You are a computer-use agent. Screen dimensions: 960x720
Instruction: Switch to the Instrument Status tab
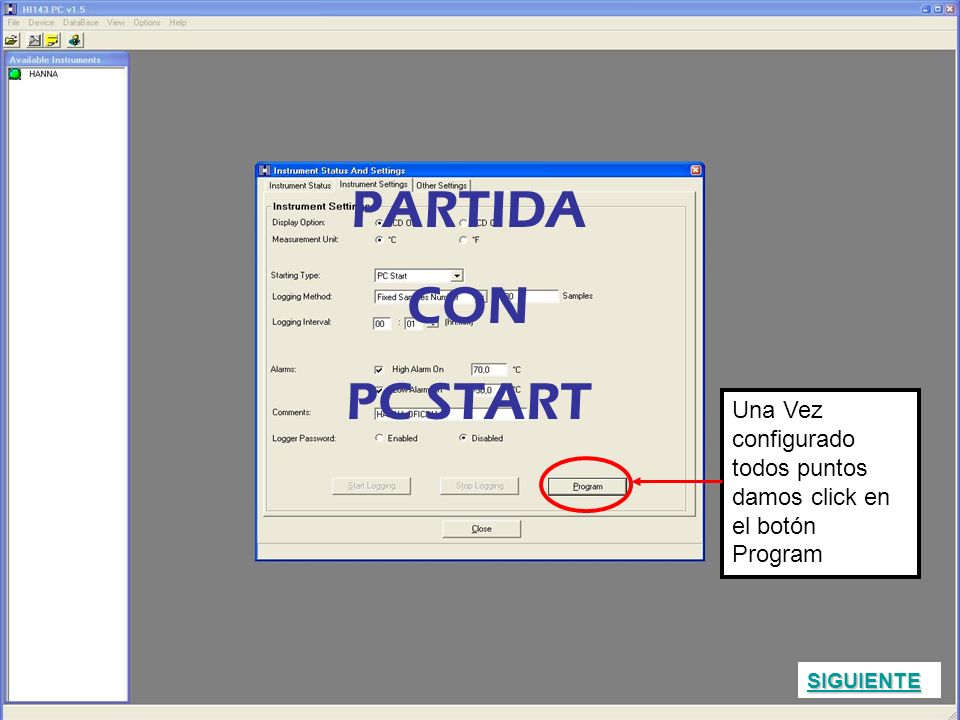coord(299,186)
